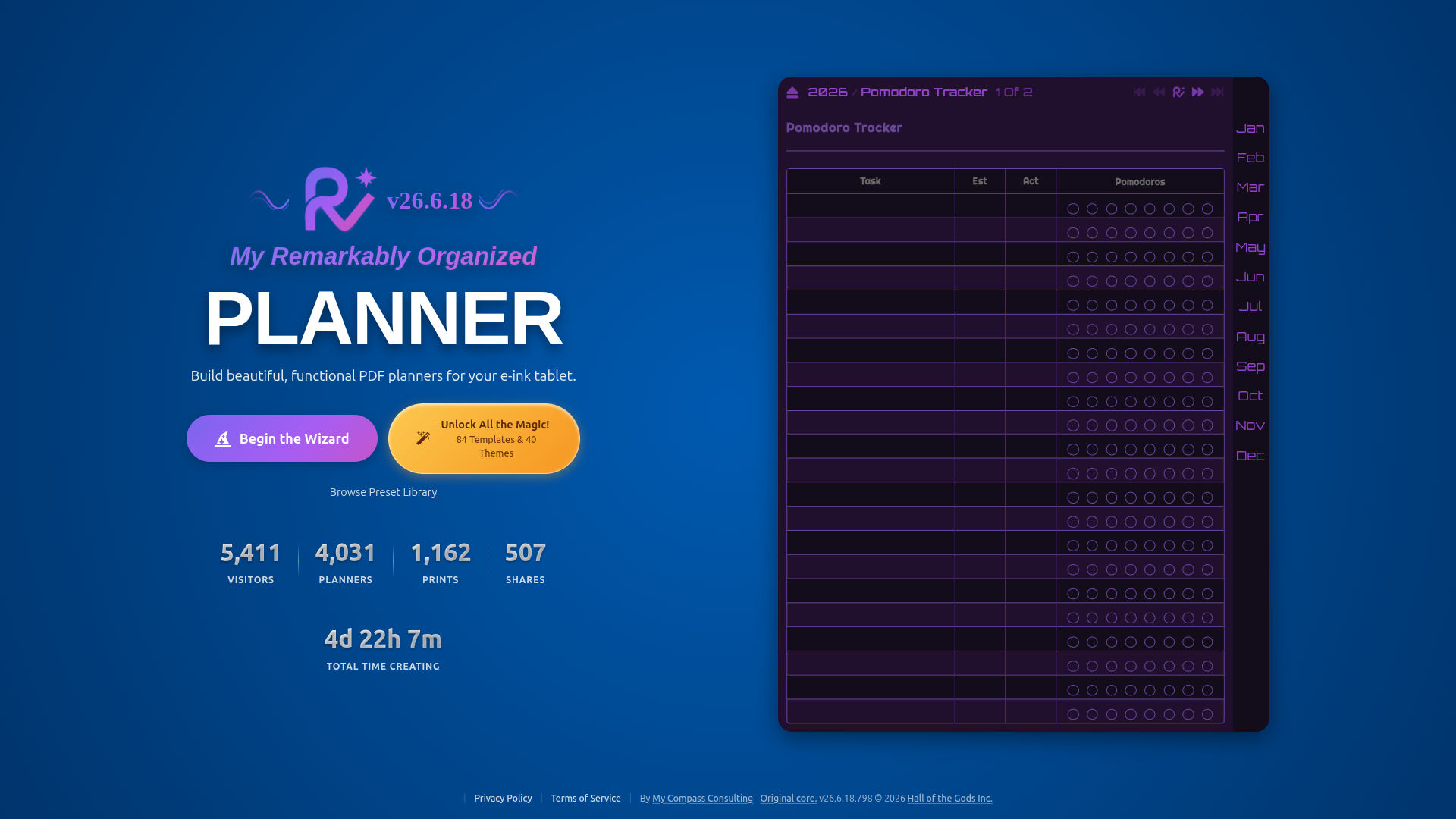Click the R logo icon in preview navigation
Image resolution: width=1456 pixels, height=819 pixels.
pos(1178,93)
